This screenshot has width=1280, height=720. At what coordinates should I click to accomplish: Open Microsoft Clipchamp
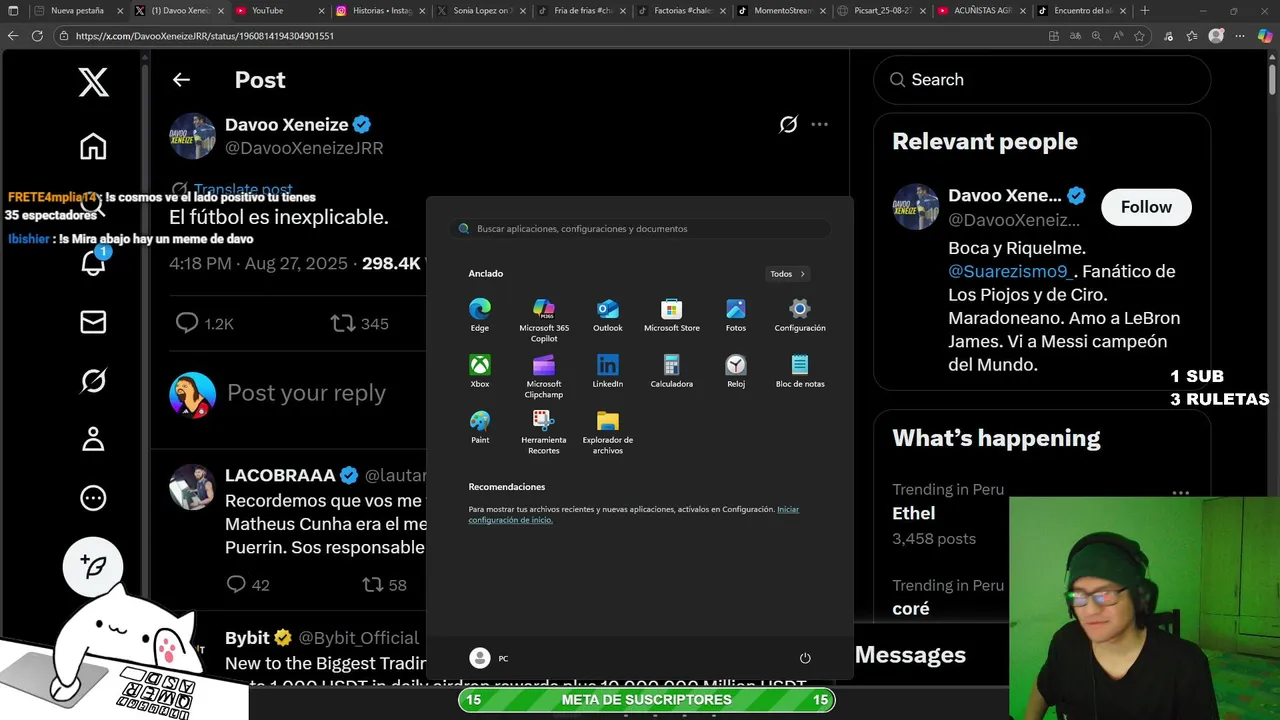(544, 375)
